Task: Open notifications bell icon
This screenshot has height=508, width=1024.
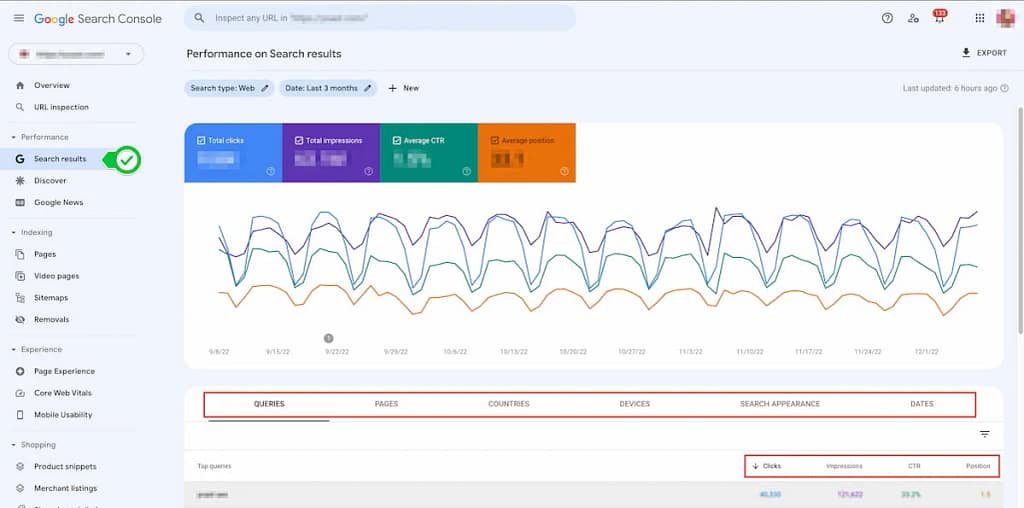Action: click(x=938, y=19)
